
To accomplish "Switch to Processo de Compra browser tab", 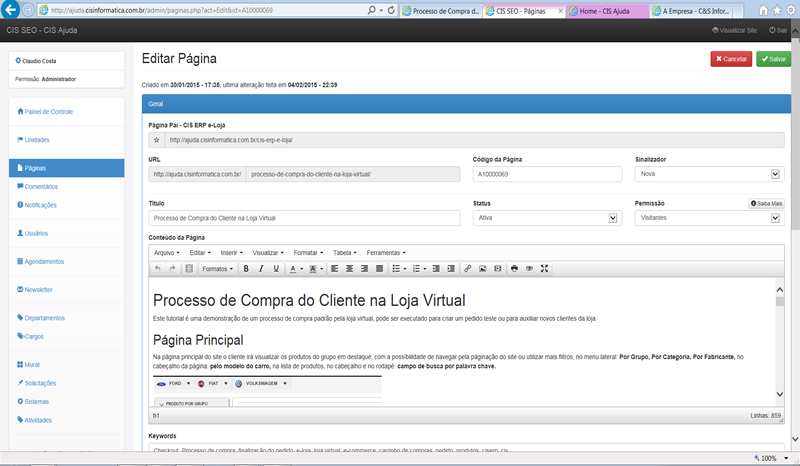I will pyautogui.click(x=441, y=11).
